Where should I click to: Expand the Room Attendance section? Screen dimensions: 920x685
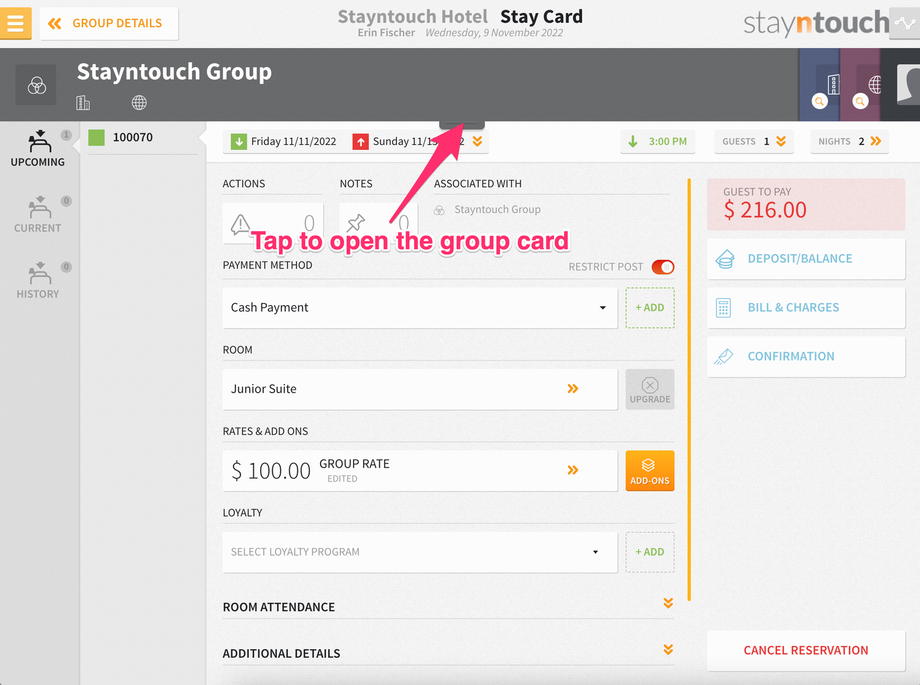pyautogui.click(x=668, y=603)
